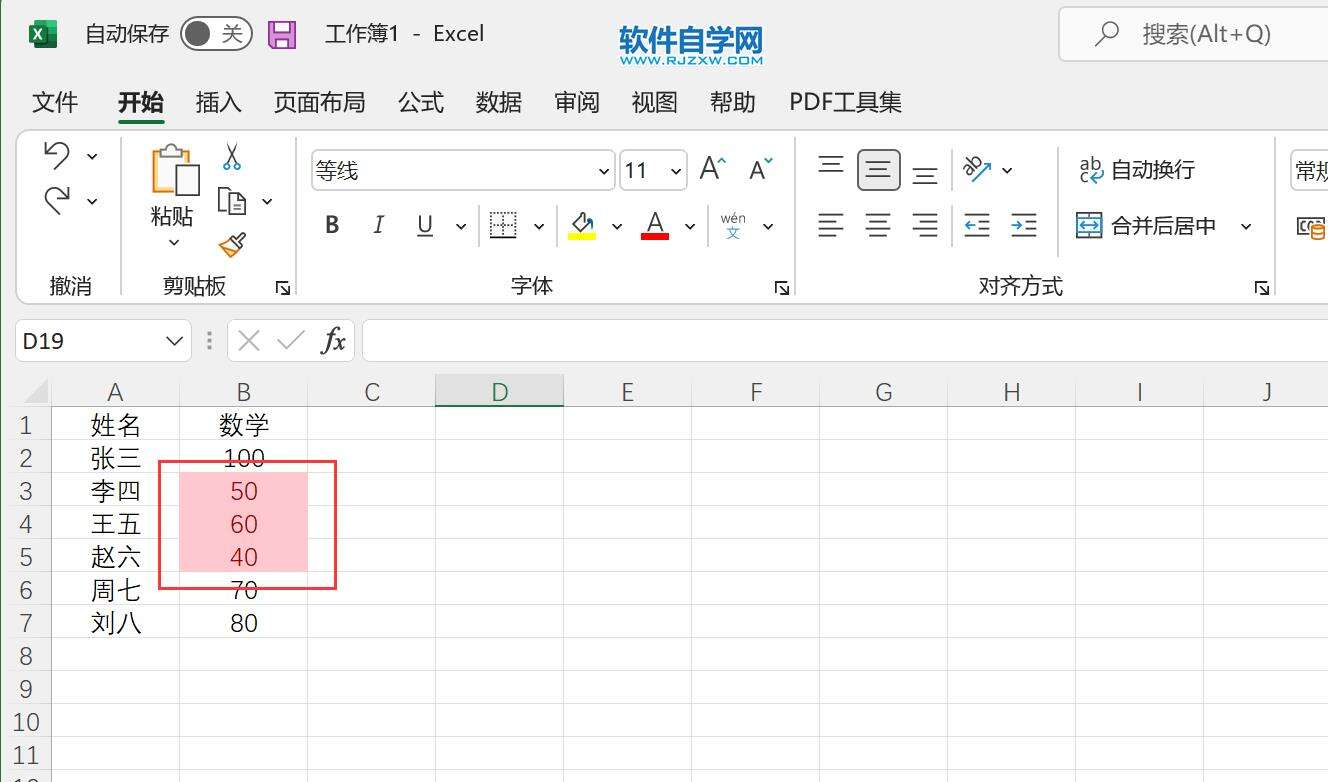Click the Undo arrow icon
The height and width of the screenshot is (782, 1328).
[57, 155]
